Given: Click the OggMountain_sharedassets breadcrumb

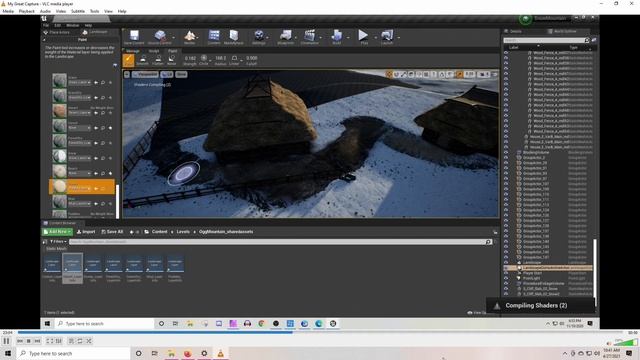Looking at the screenshot, I should (x=226, y=232).
